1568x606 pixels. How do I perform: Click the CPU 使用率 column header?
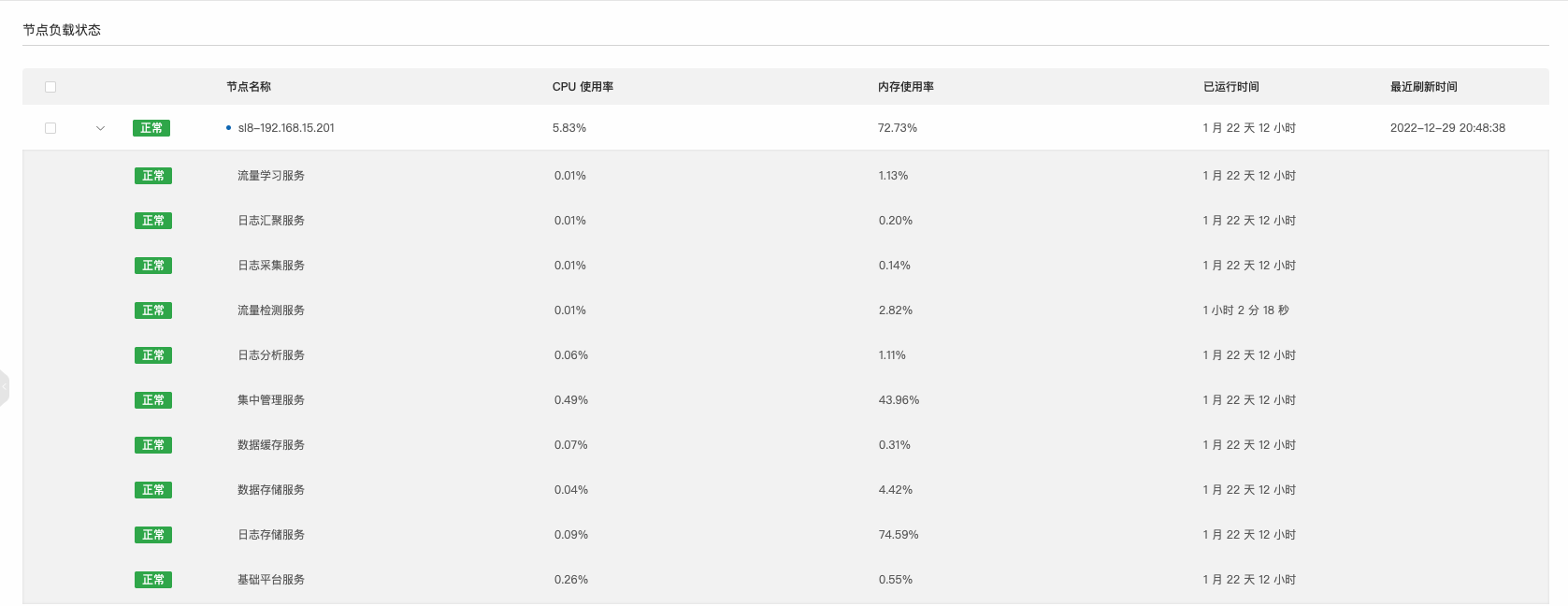point(583,87)
